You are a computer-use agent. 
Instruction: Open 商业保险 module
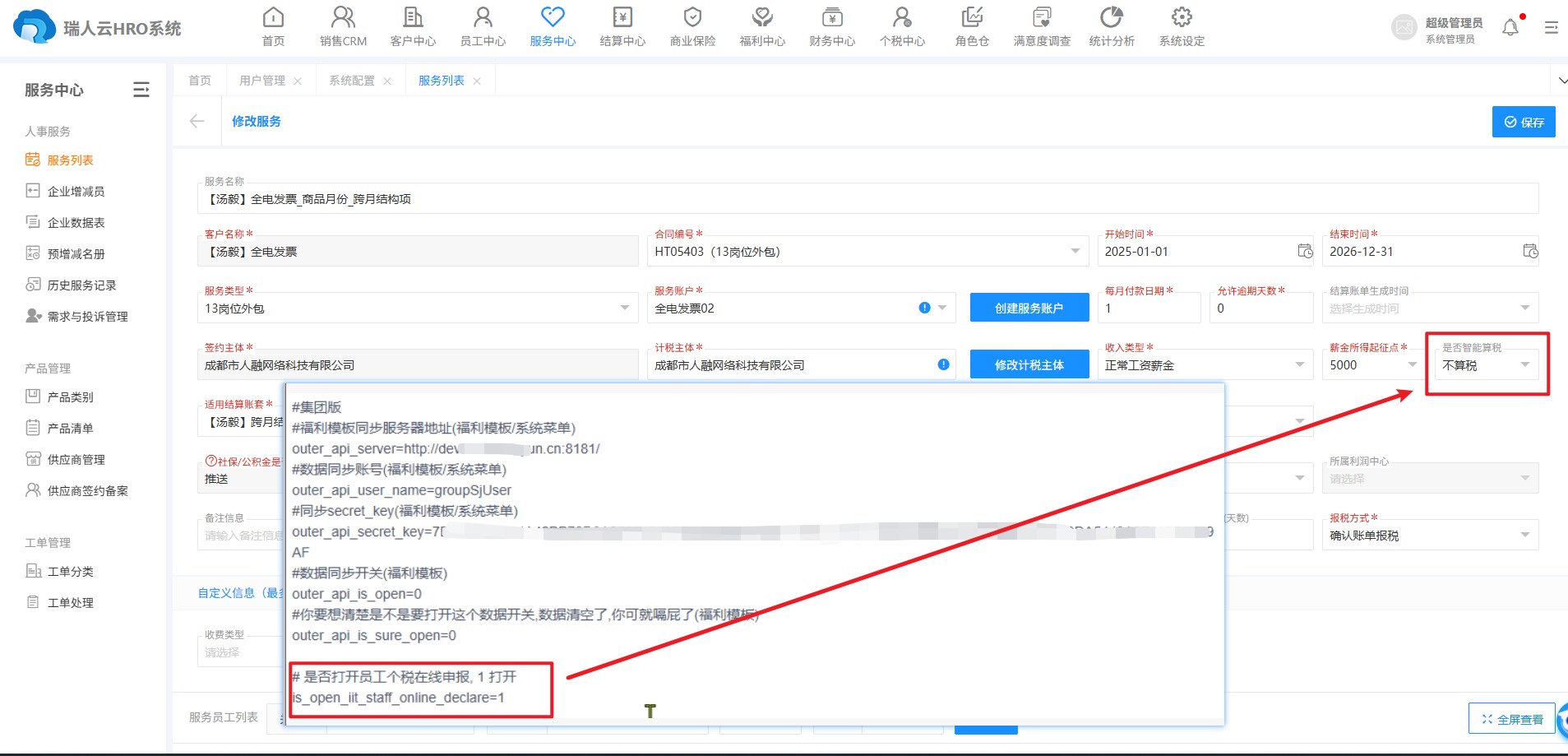coord(692,26)
